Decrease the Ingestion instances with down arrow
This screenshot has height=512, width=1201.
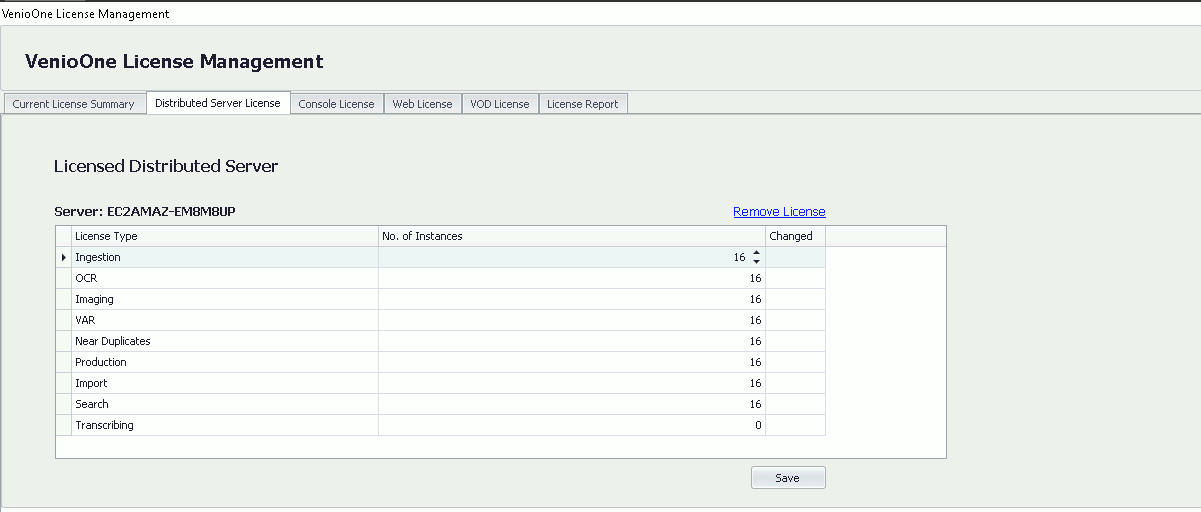(x=756, y=262)
